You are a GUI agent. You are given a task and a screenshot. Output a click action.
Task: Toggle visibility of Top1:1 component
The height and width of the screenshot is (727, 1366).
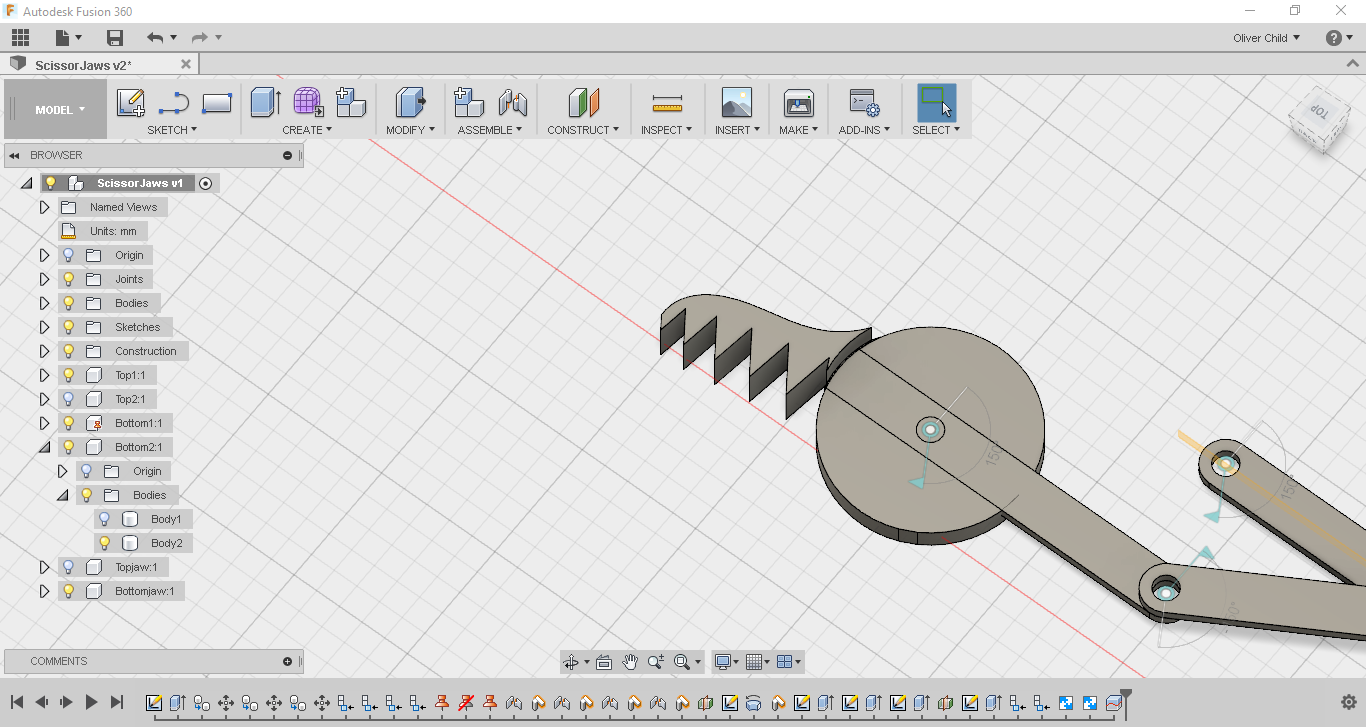pos(68,375)
